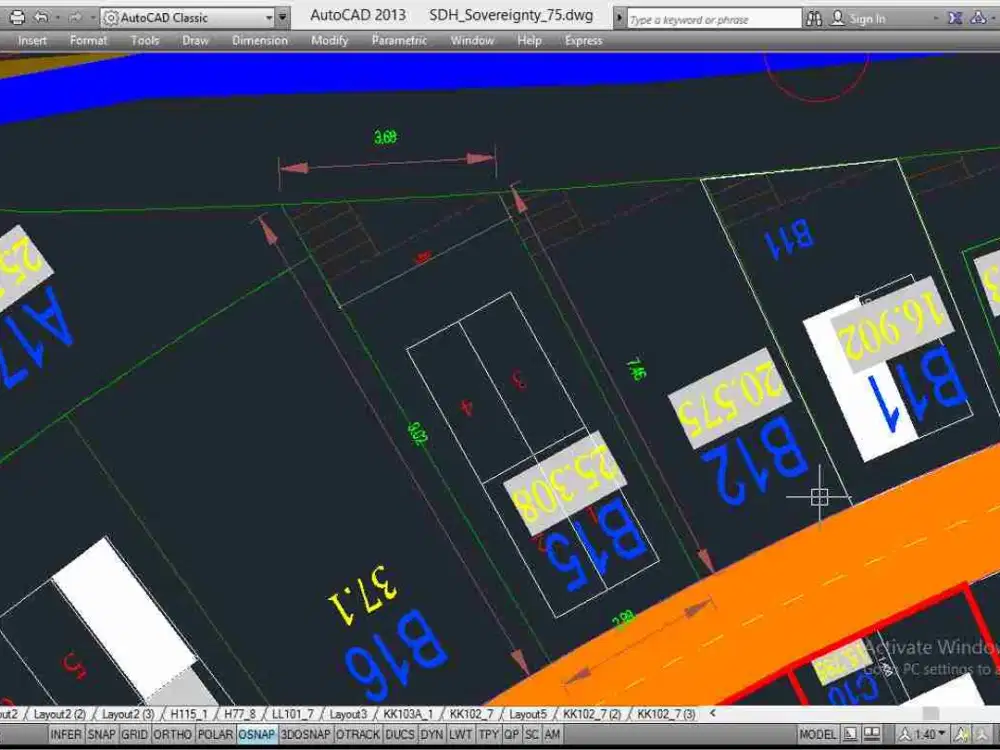Switch to the KK103A_1 layout tab
This screenshot has height=750, width=1000.
click(406, 714)
